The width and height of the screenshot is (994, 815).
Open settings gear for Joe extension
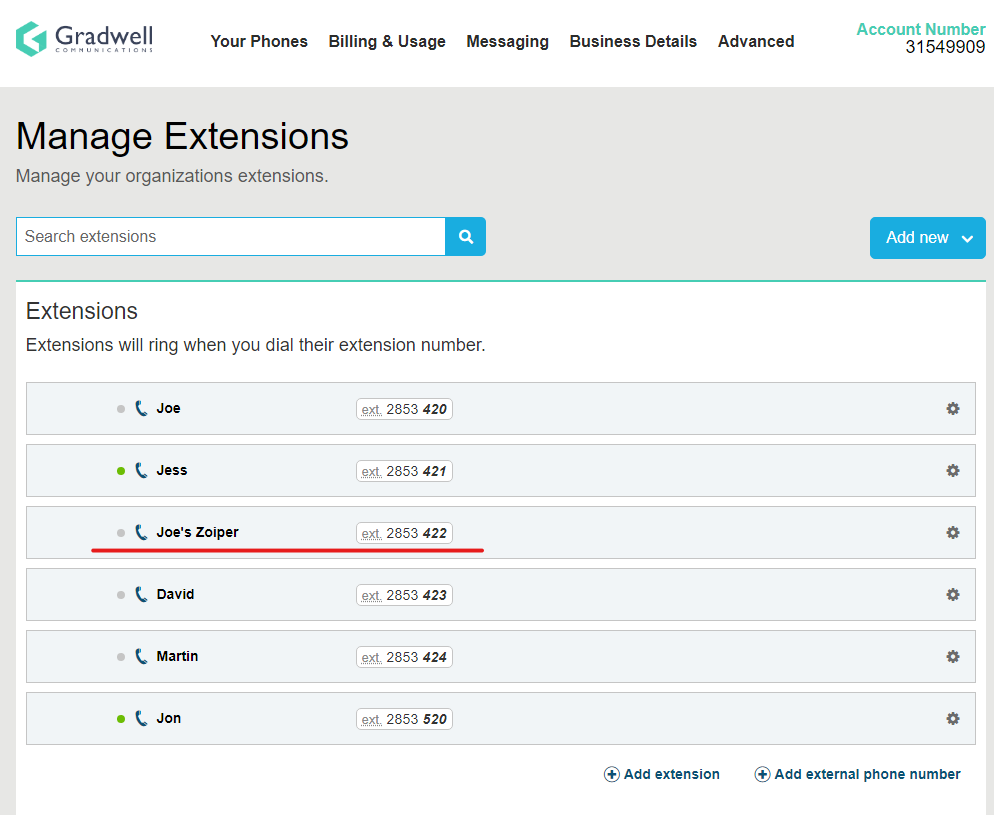[952, 409]
